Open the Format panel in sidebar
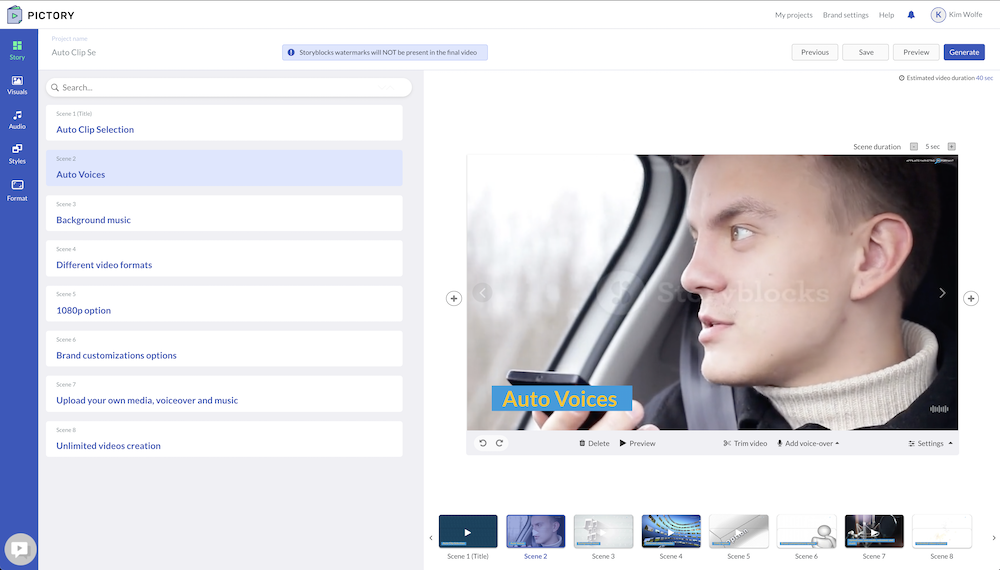 (17, 191)
